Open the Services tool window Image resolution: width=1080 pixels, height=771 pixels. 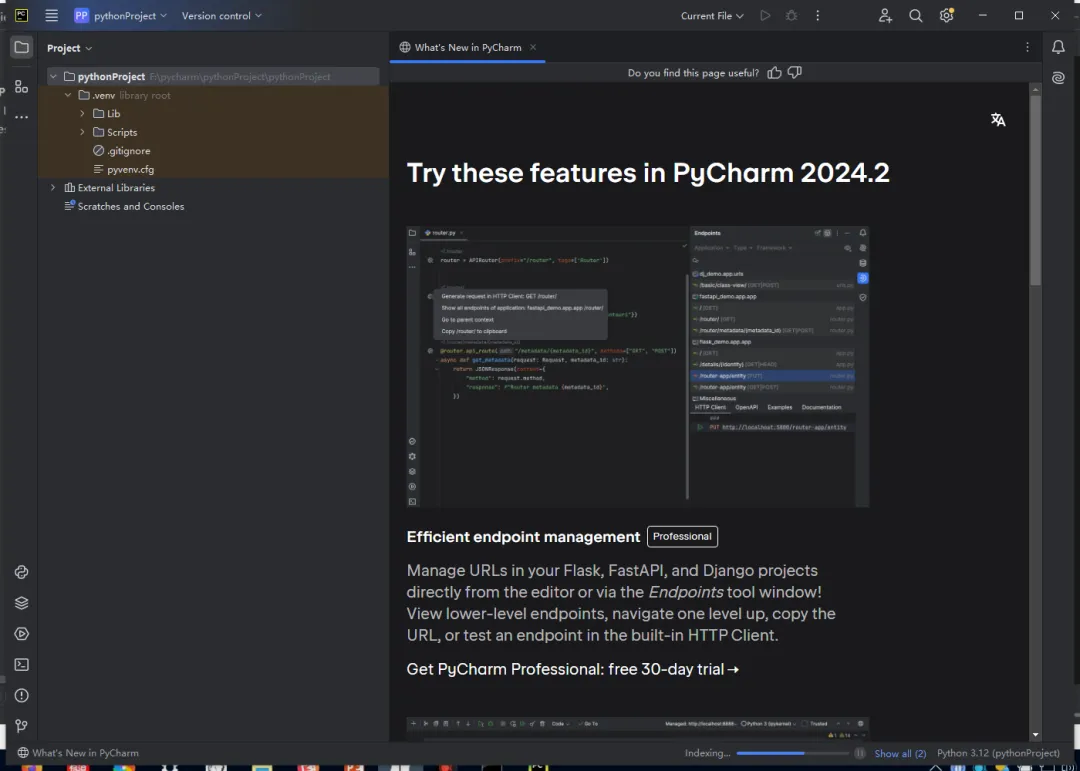pos(21,634)
